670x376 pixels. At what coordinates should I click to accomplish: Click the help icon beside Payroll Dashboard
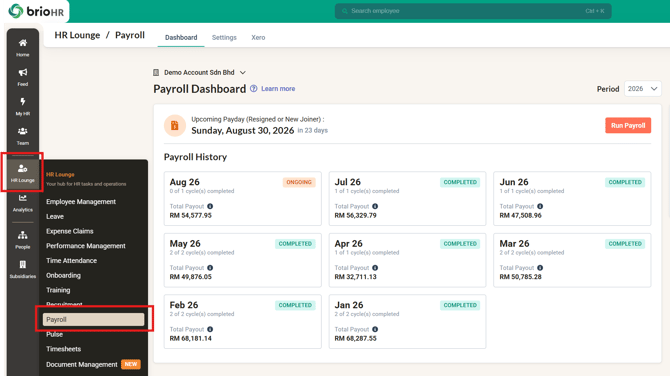[253, 88]
